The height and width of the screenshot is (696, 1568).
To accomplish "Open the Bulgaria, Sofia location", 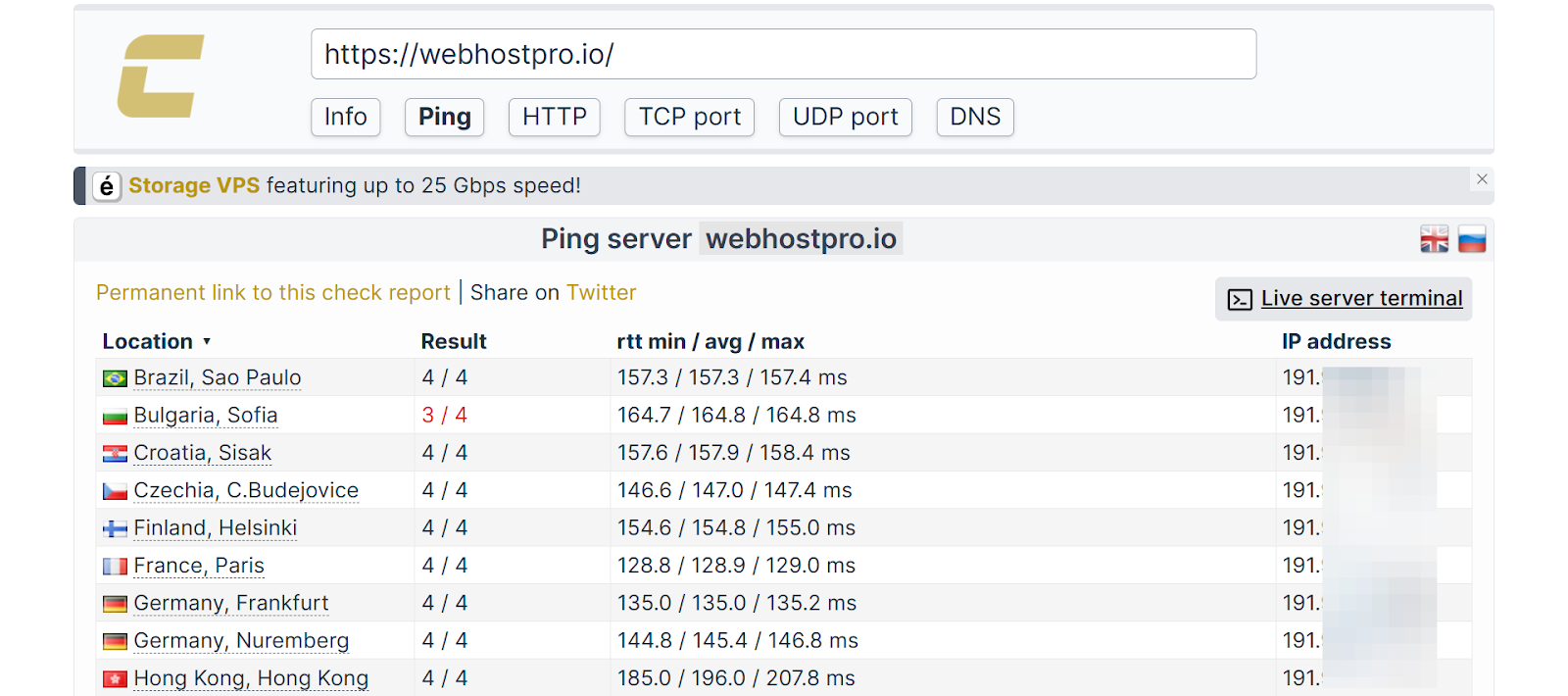I will (206, 415).
